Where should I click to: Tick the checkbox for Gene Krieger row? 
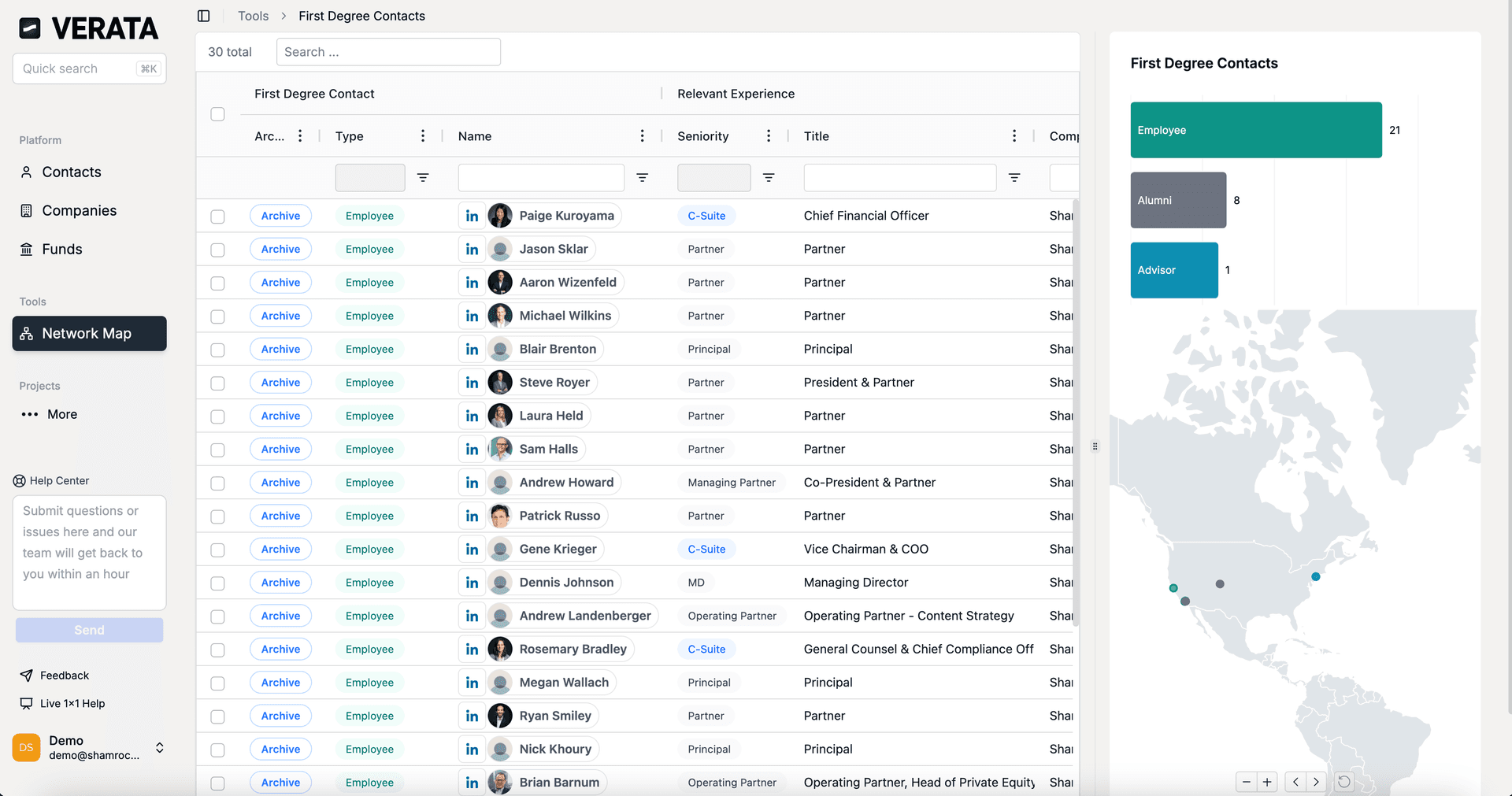(x=218, y=550)
